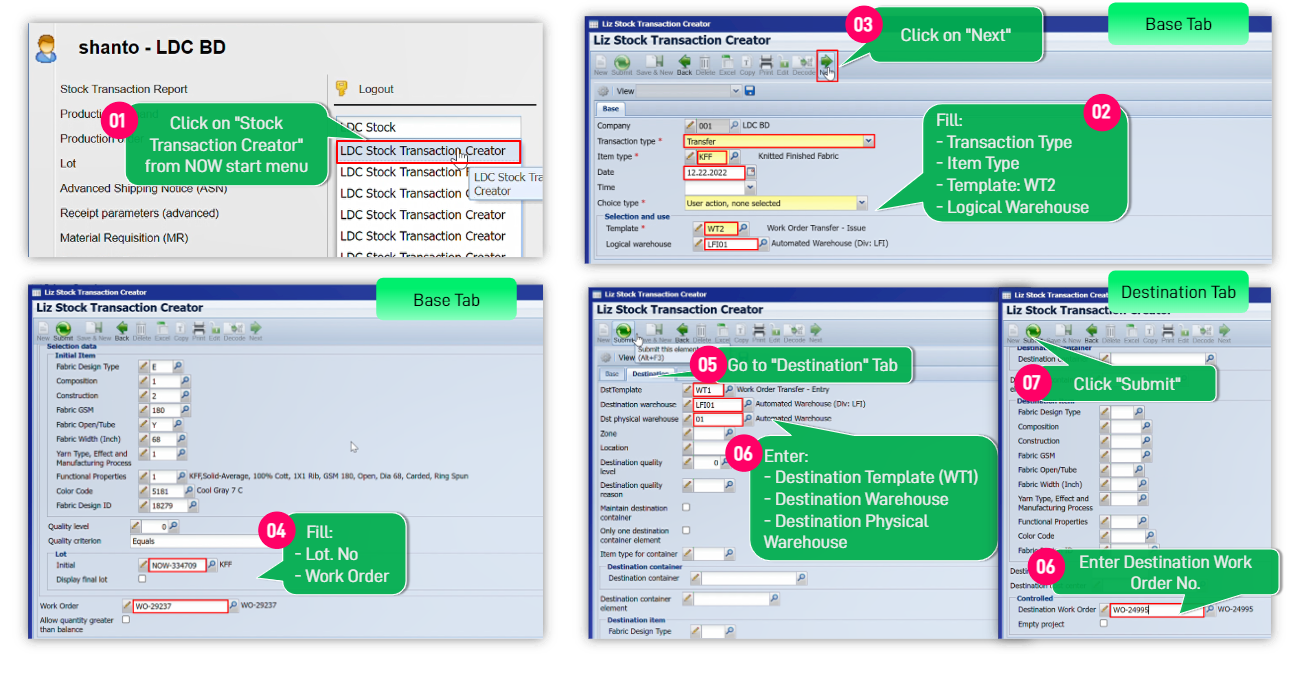Click Submit icon in Destination Work Order window
This screenshot has width=1315, height=680.
coord(1034,331)
